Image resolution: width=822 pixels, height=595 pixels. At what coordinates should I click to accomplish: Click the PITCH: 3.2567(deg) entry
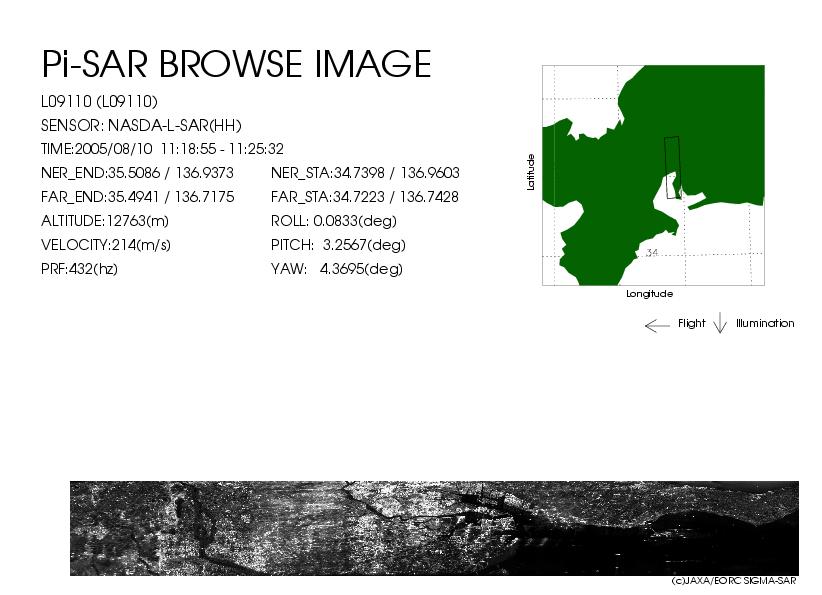(338, 245)
